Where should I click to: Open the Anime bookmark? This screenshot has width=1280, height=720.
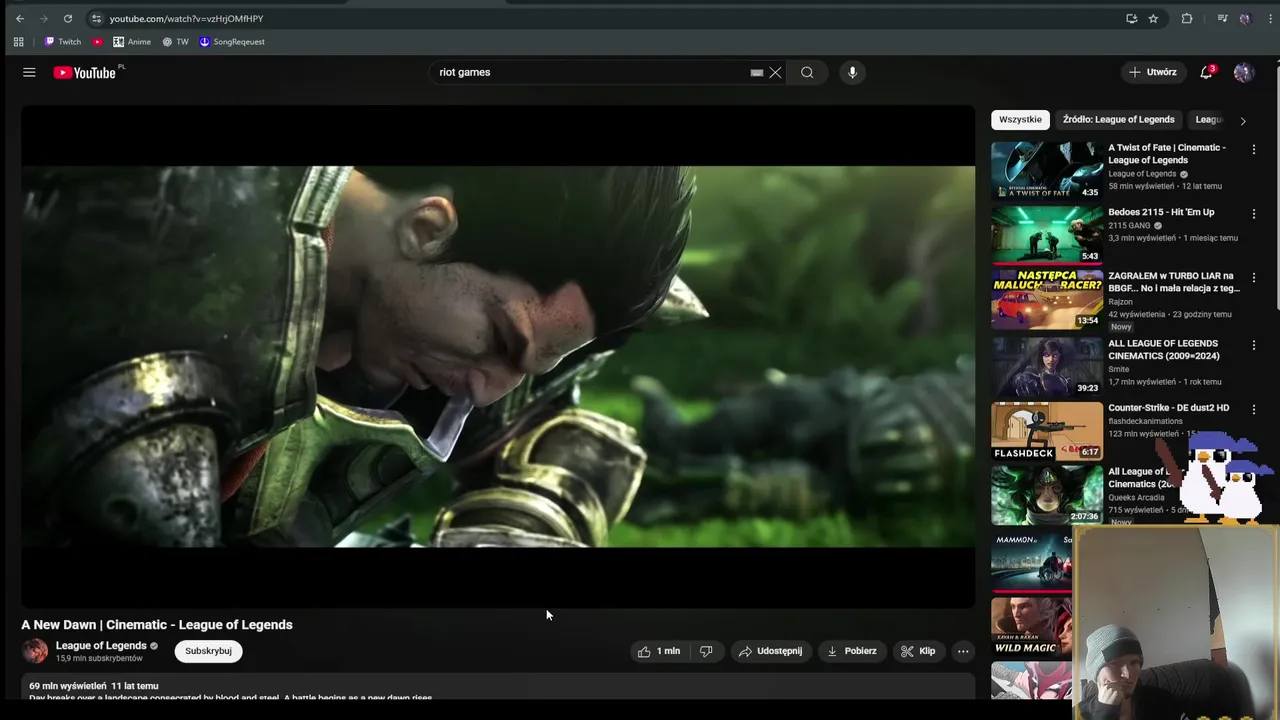click(132, 42)
